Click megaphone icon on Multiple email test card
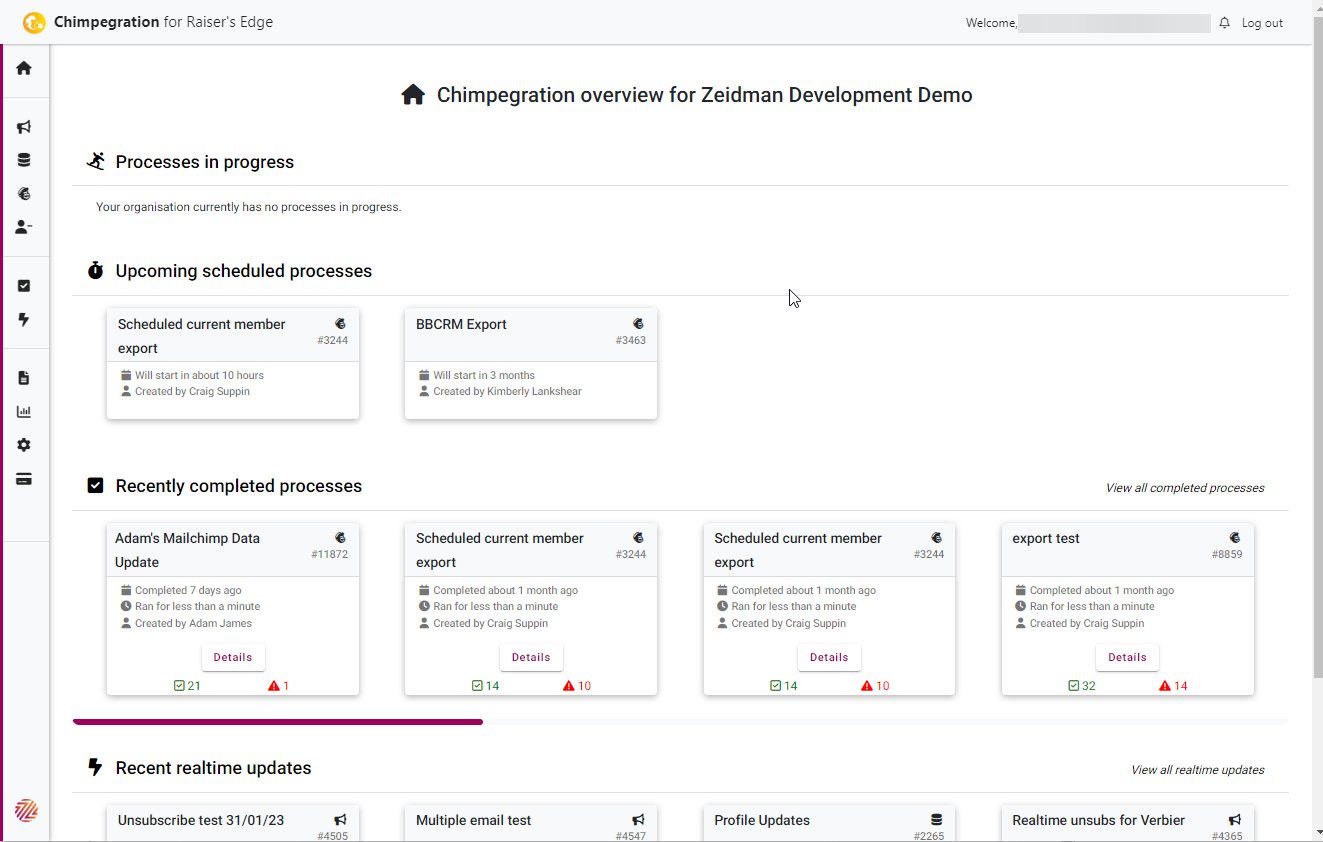The height and width of the screenshot is (842, 1323). tap(638, 820)
